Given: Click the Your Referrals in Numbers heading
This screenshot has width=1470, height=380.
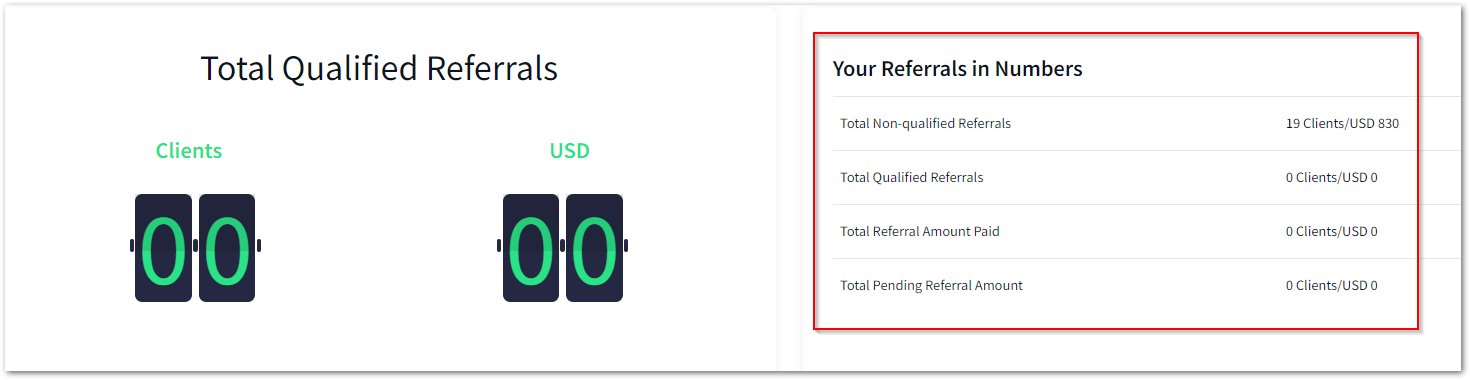Looking at the screenshot, I should click(958, 69).
